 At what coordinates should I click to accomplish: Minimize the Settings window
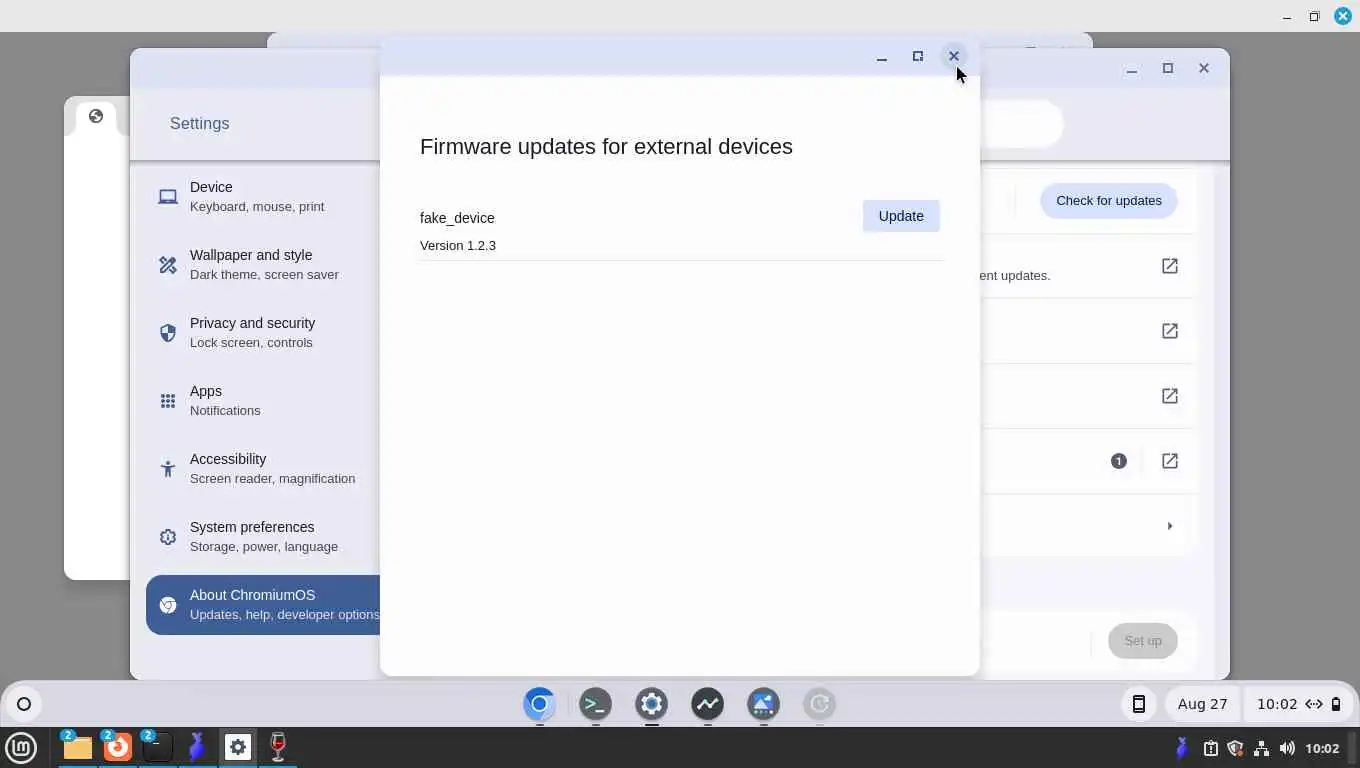(1131, 69)
